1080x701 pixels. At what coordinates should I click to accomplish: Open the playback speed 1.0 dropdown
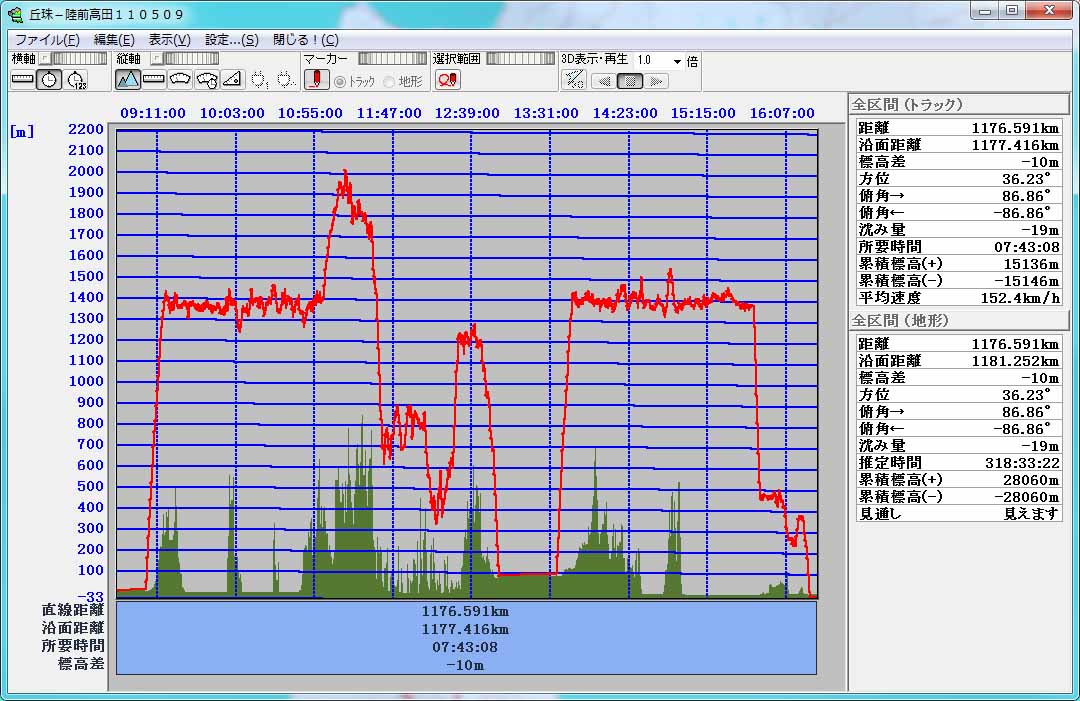point(677,60)
